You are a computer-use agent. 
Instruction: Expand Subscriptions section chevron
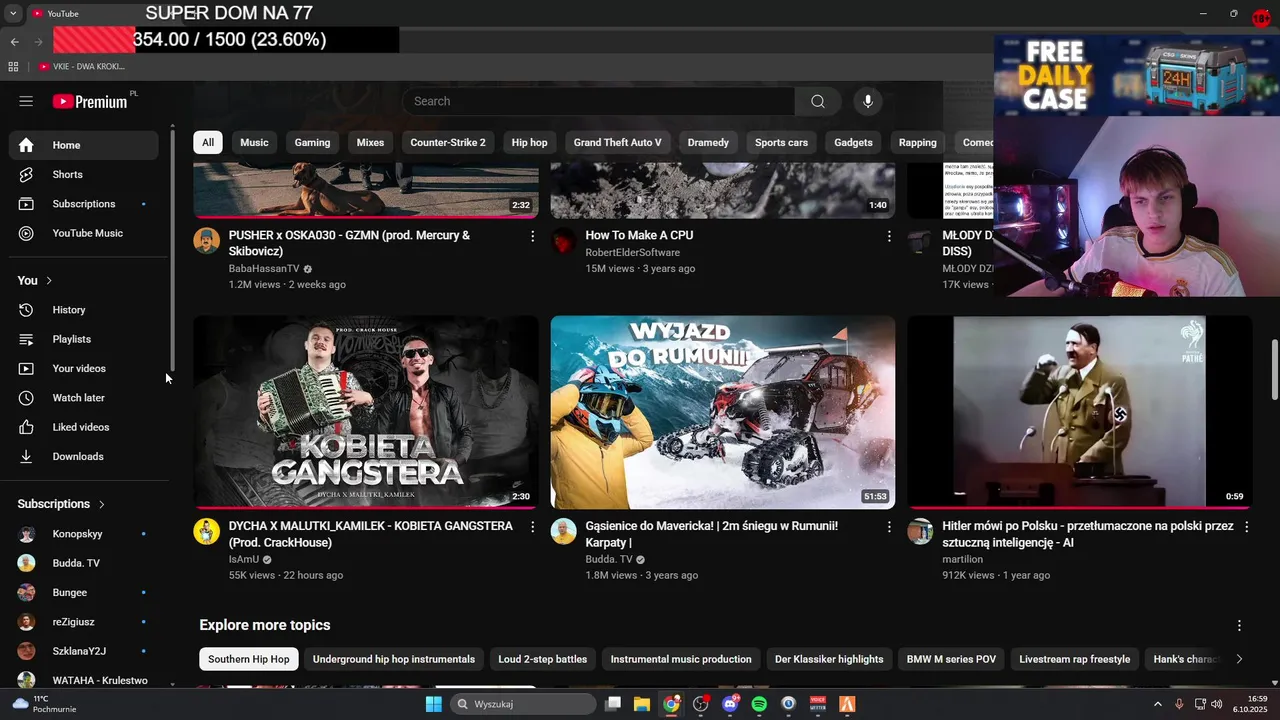101,504
